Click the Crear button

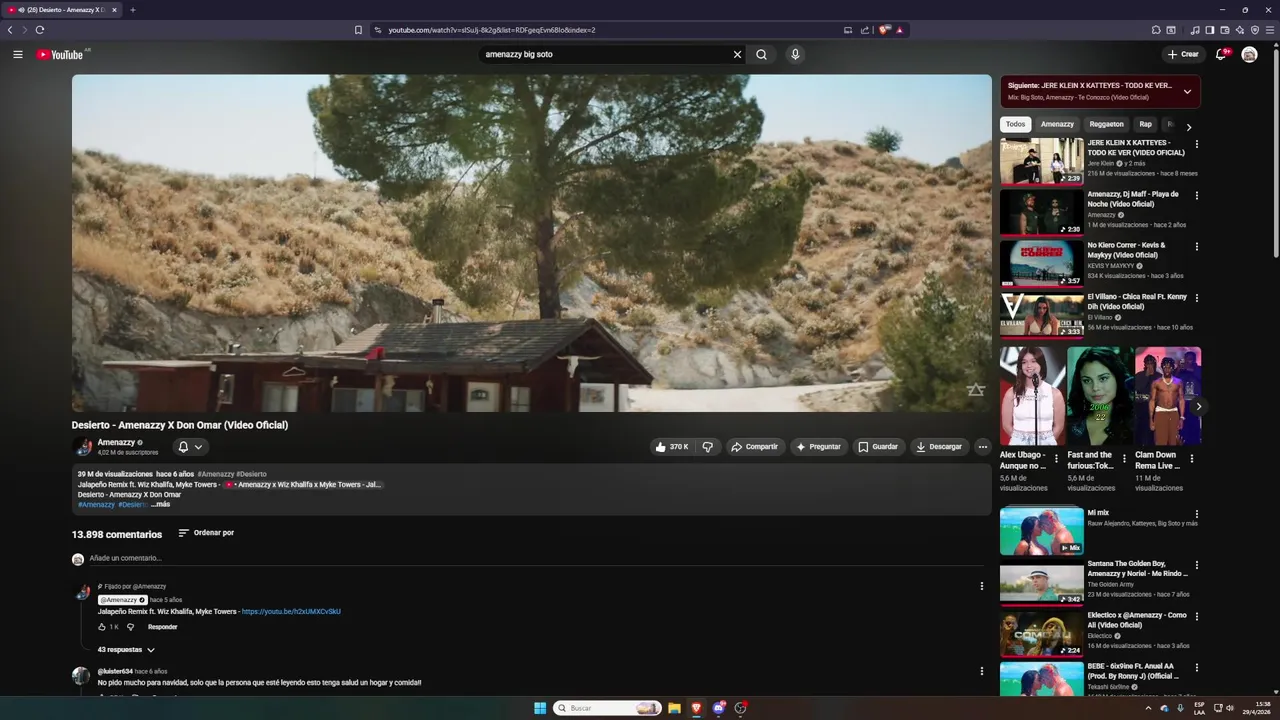click(1183, 54)
